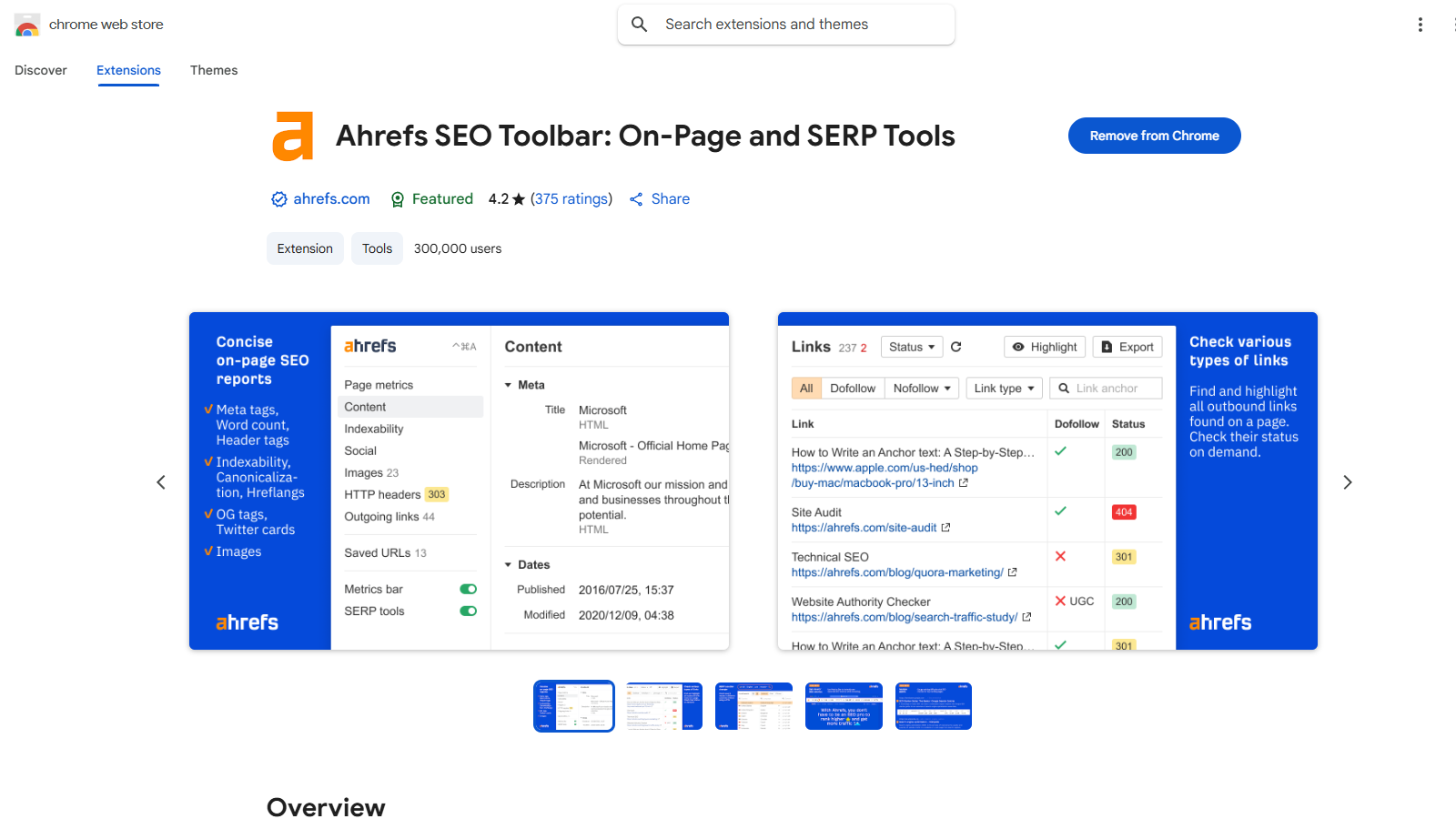Image resolution: width=1456 pixels, height=819 pixels.
Task: Open the 375 ratings link
Action: (571, 198)
